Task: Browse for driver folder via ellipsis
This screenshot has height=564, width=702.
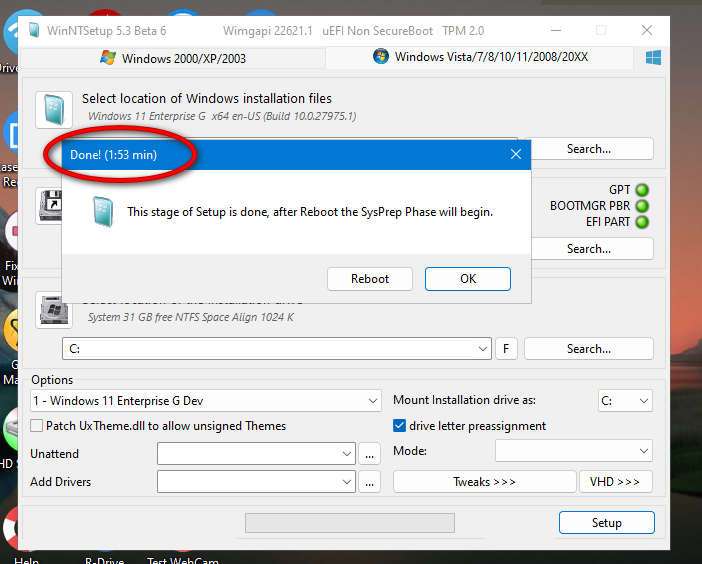Action: [369, 482]
